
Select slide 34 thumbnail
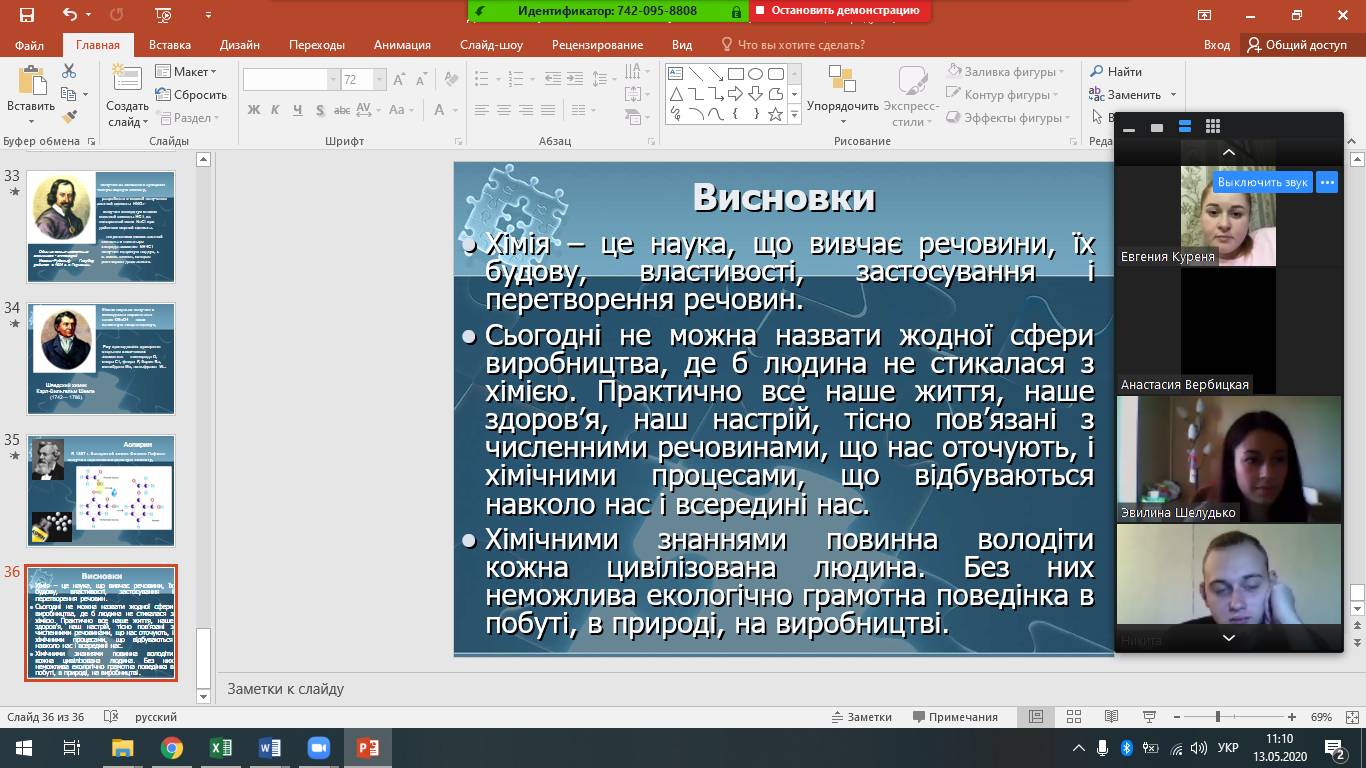pyautogui.click(x=101, y=358)
